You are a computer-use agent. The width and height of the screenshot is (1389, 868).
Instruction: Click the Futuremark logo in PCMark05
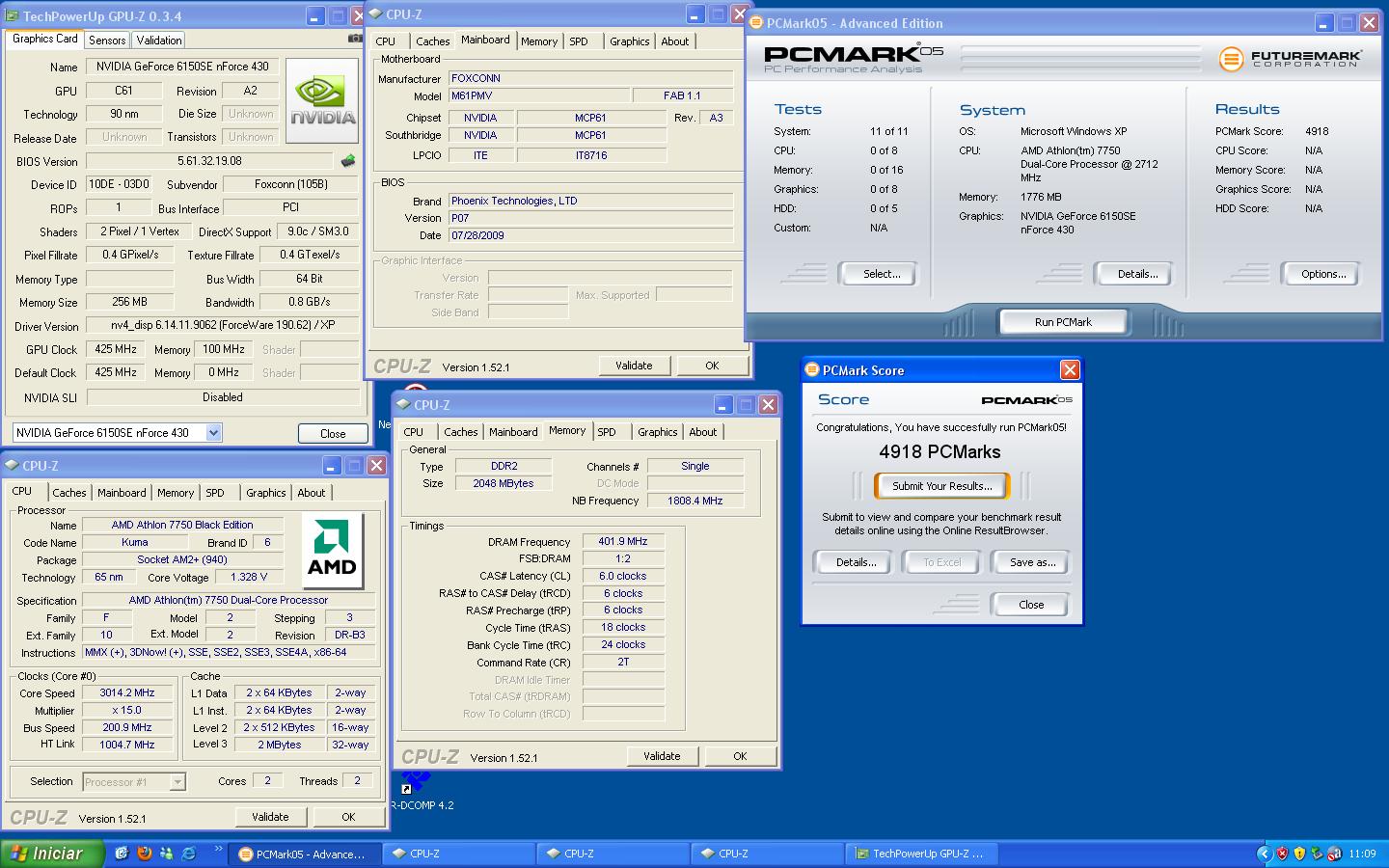coord(1292,58)
